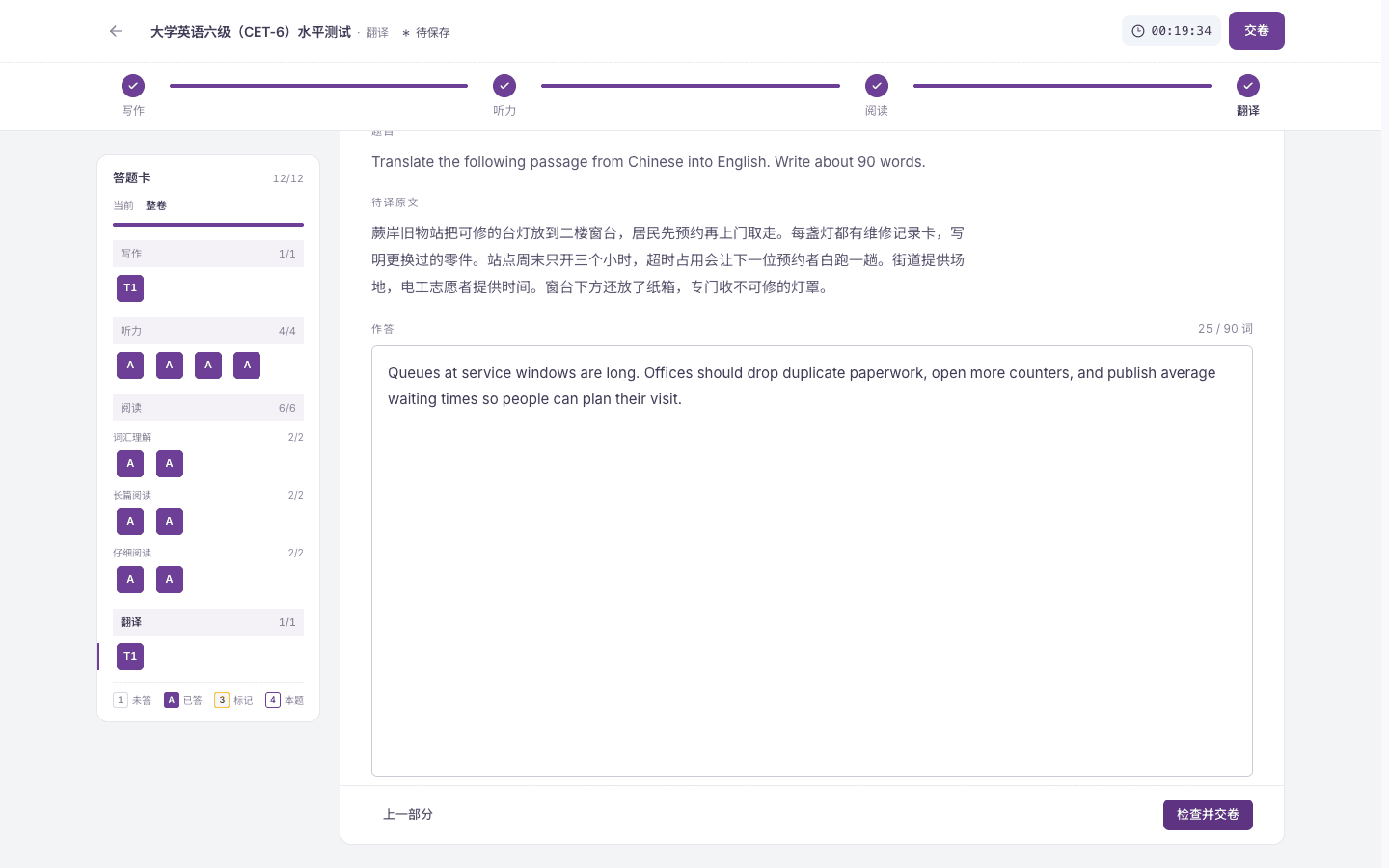1389x868 pixels.
Task: Switch answer card to 整卷 tab
Action: pos(156,205)
